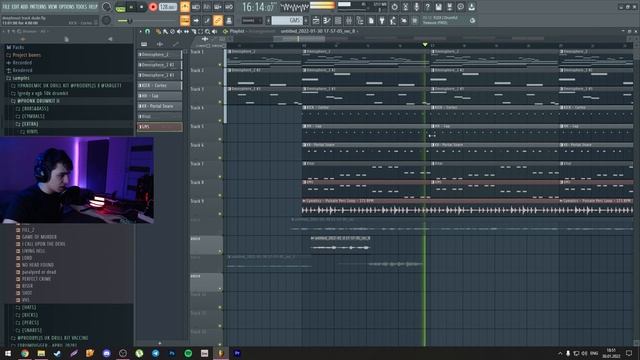Click the transport stop button
The image size is (640, 360).
142,7
